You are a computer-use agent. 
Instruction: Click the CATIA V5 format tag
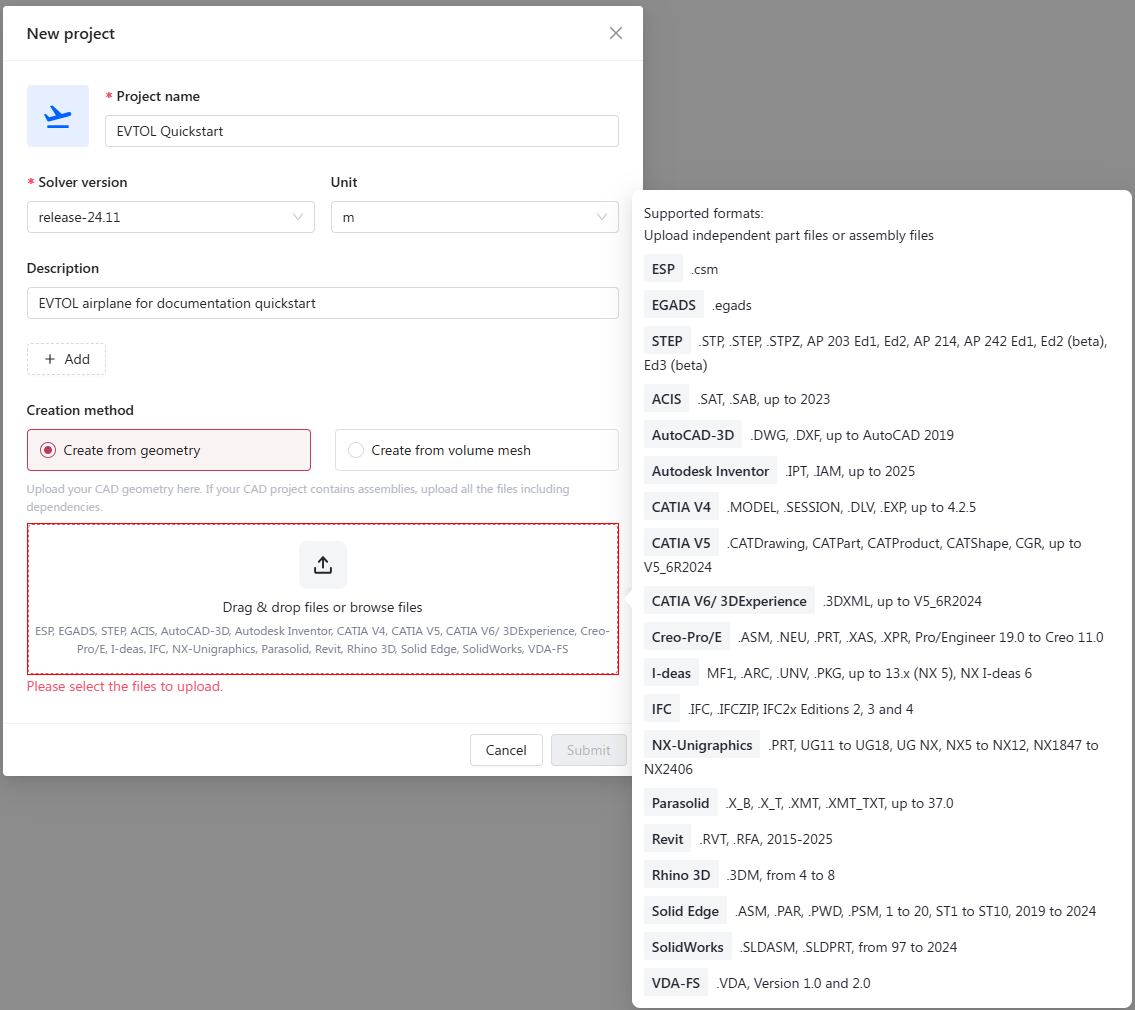[x=681, y=543]
